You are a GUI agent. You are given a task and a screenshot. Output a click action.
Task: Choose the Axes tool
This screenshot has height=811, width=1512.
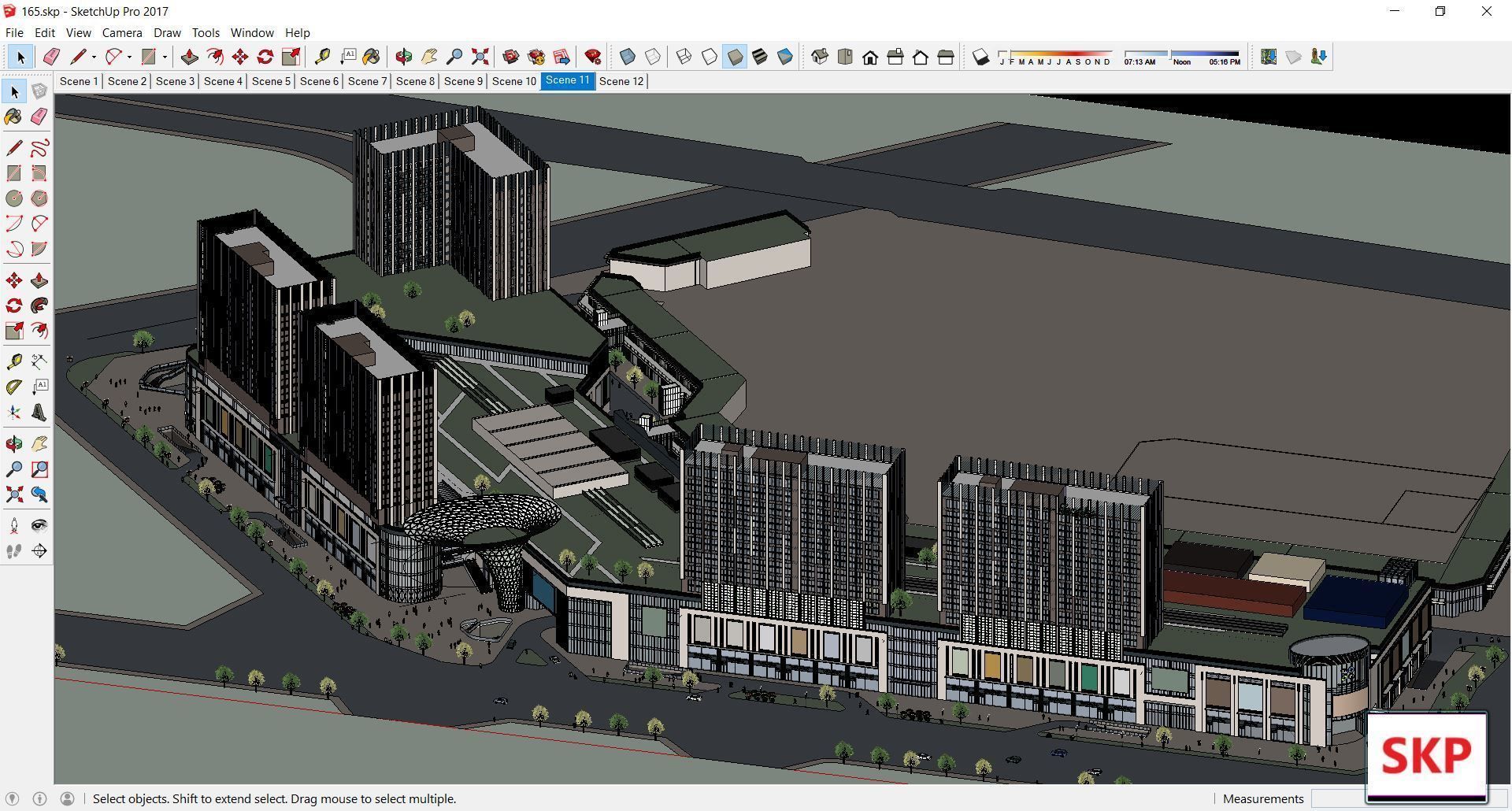[x=14, y=412]
